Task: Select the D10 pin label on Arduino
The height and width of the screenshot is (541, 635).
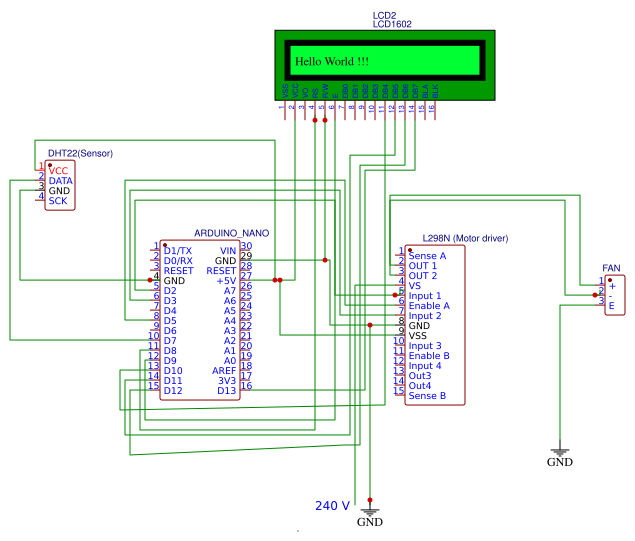Action: 173,371
